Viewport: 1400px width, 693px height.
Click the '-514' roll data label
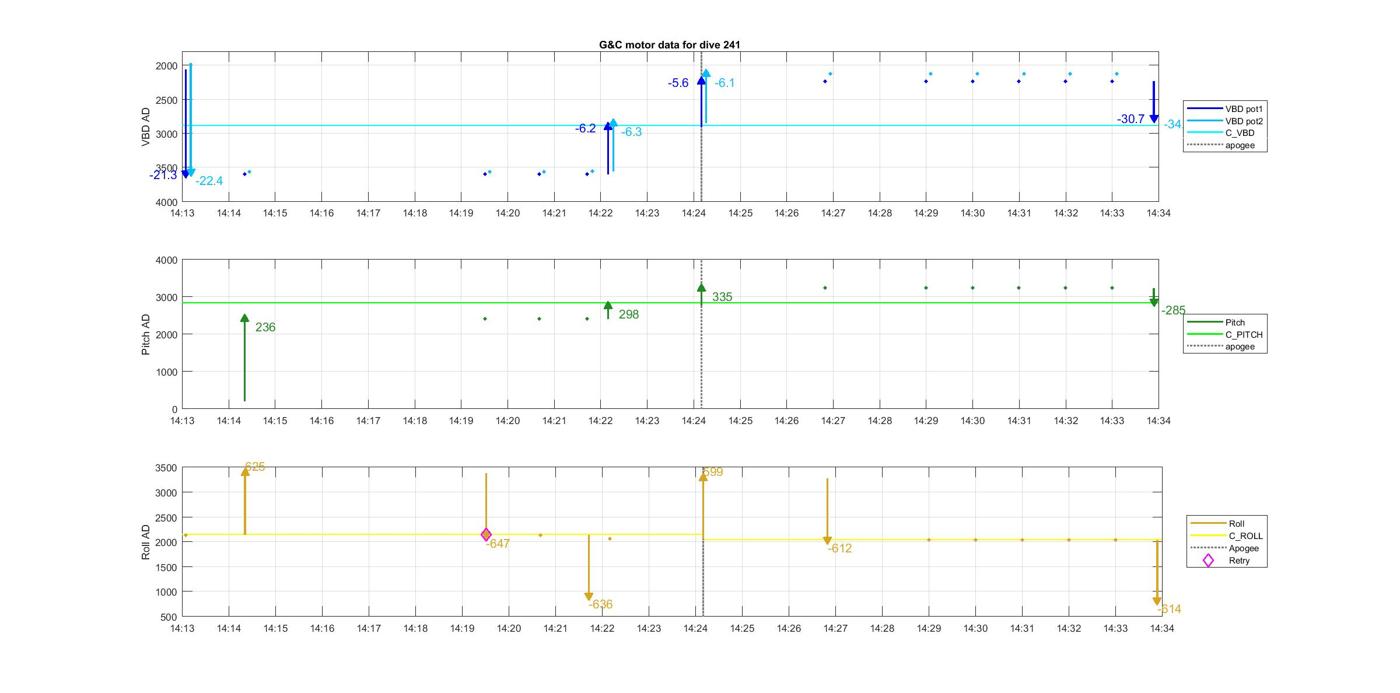coord(1169,609)
